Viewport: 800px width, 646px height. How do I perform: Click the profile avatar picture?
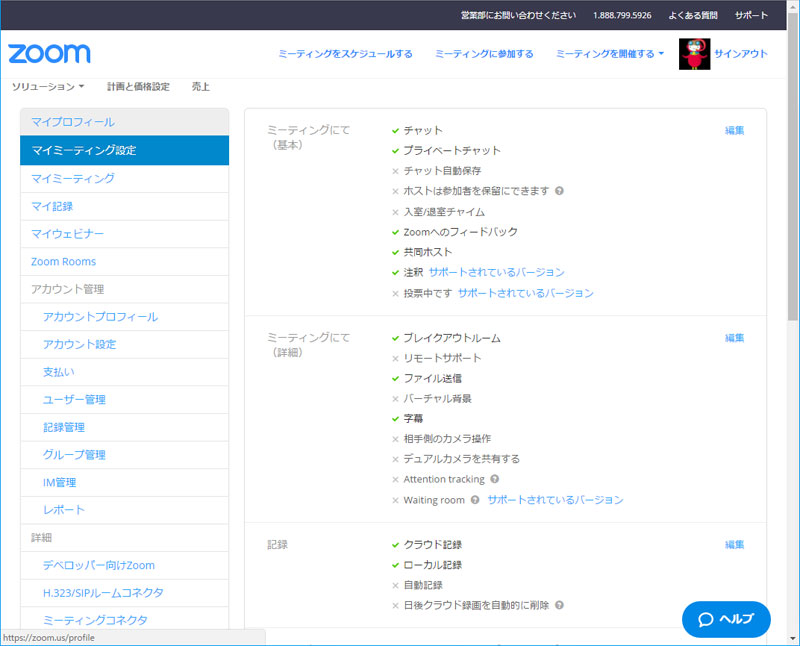694,54
